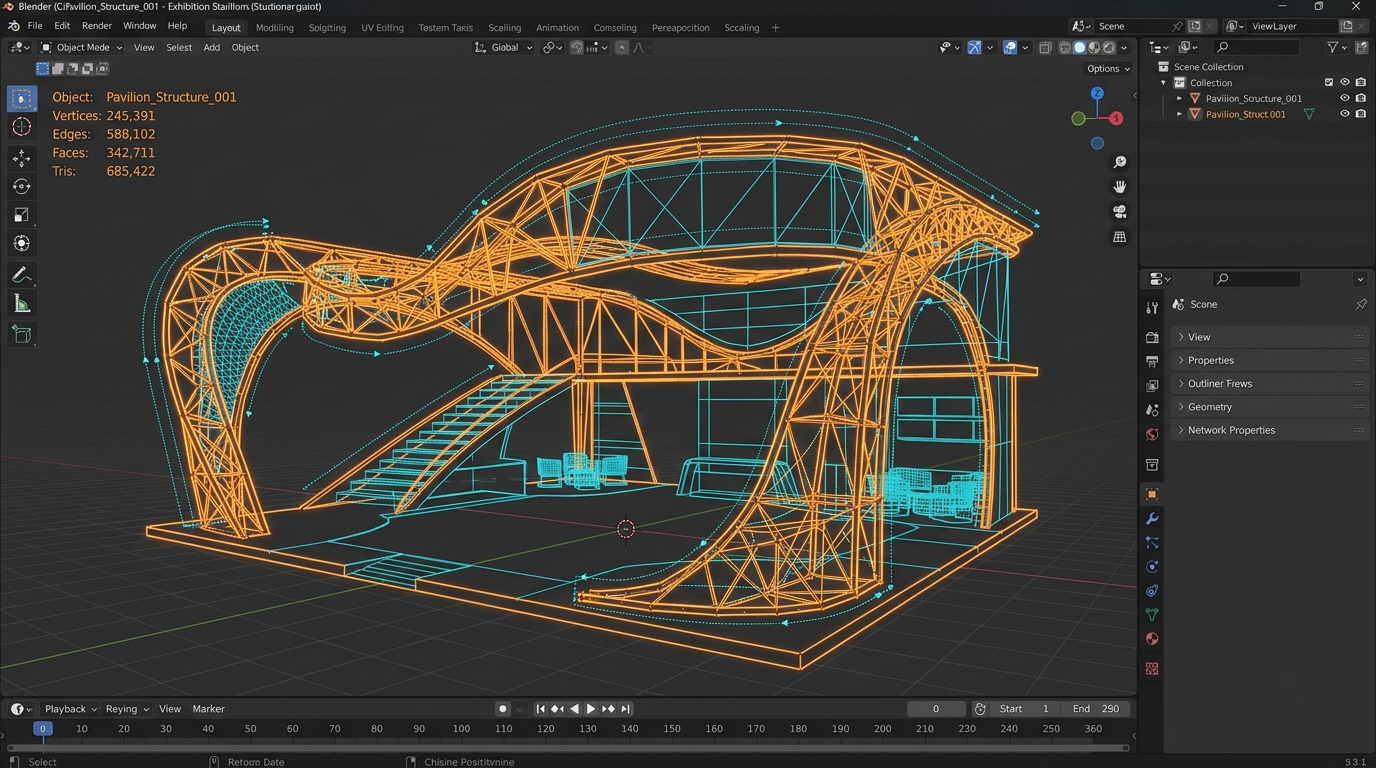
Task: Pick the Annotate pencil tool
Action: point(22,275)
